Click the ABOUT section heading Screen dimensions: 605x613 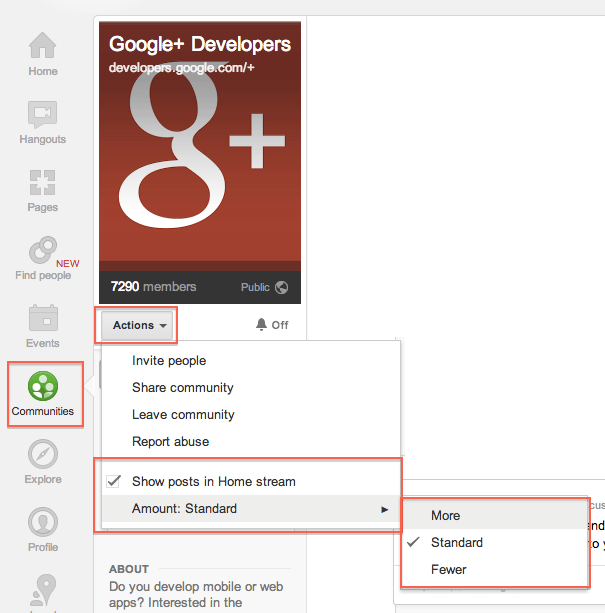coord(129,569)
